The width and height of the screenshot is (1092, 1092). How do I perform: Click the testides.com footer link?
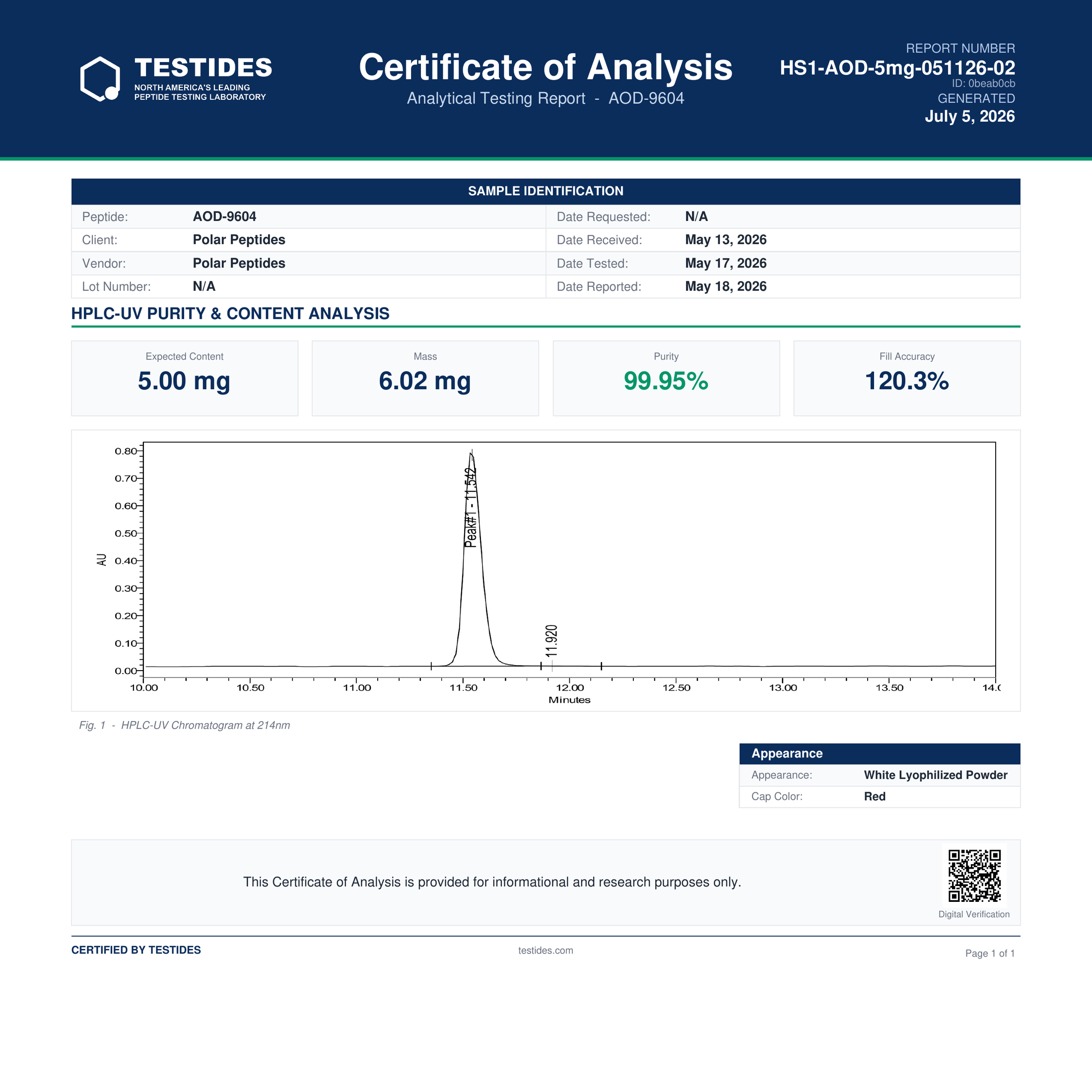pyautogui.click(x=546, y=951)
